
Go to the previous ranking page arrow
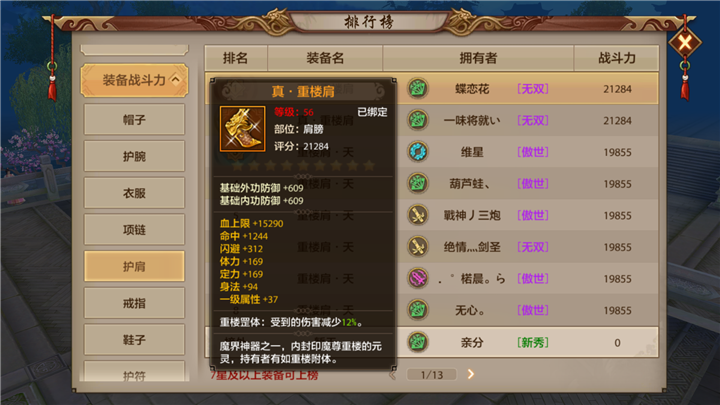393,375
